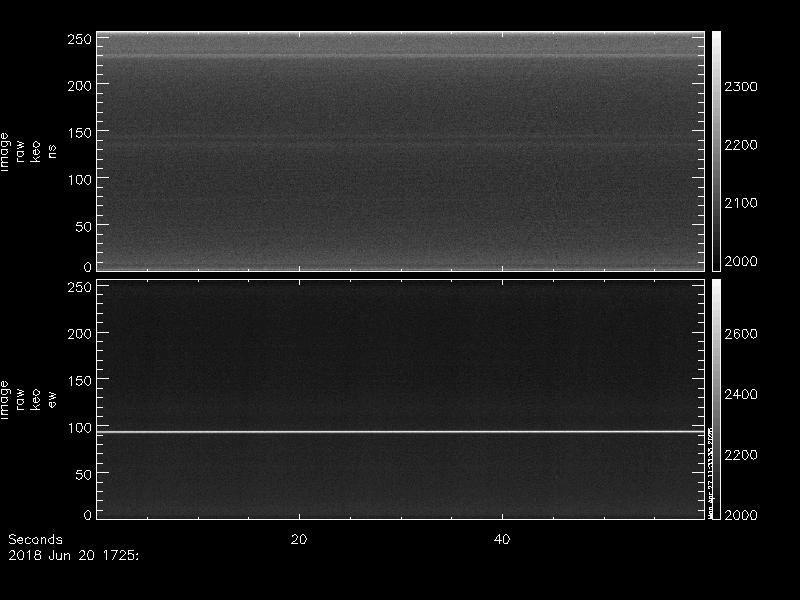Click the 250 tick label on ew keogram axis

click(x=79, y=287)
